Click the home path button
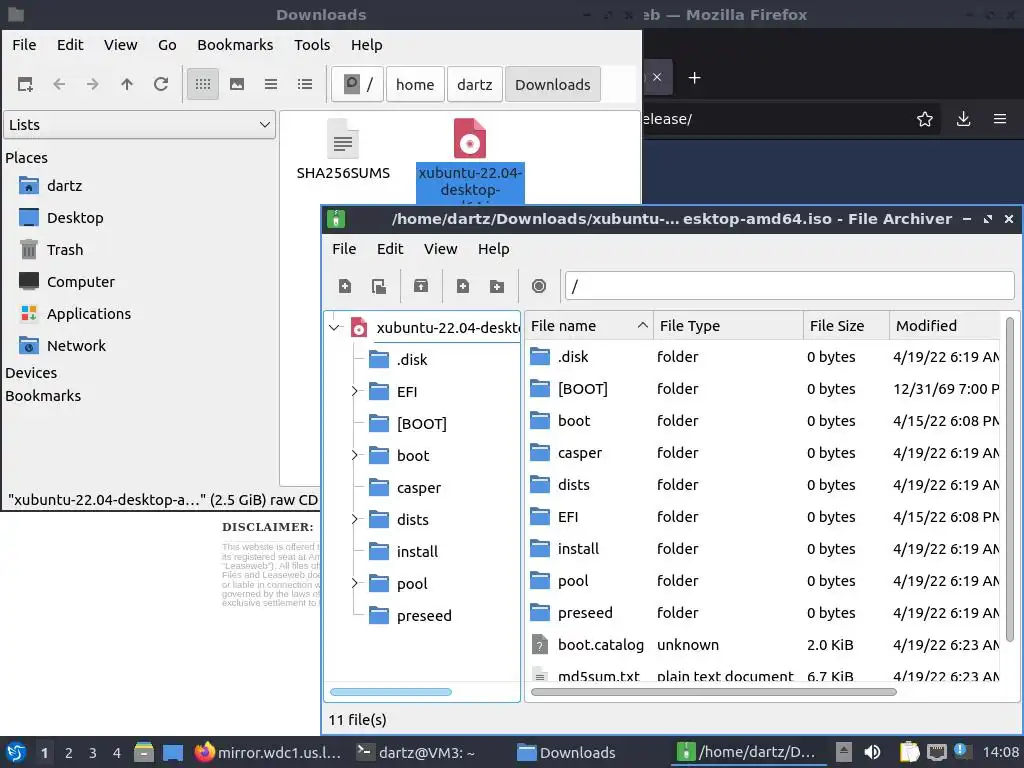Screen dimensions: 1024x768 pyautogui.click(x=415, y=84)
